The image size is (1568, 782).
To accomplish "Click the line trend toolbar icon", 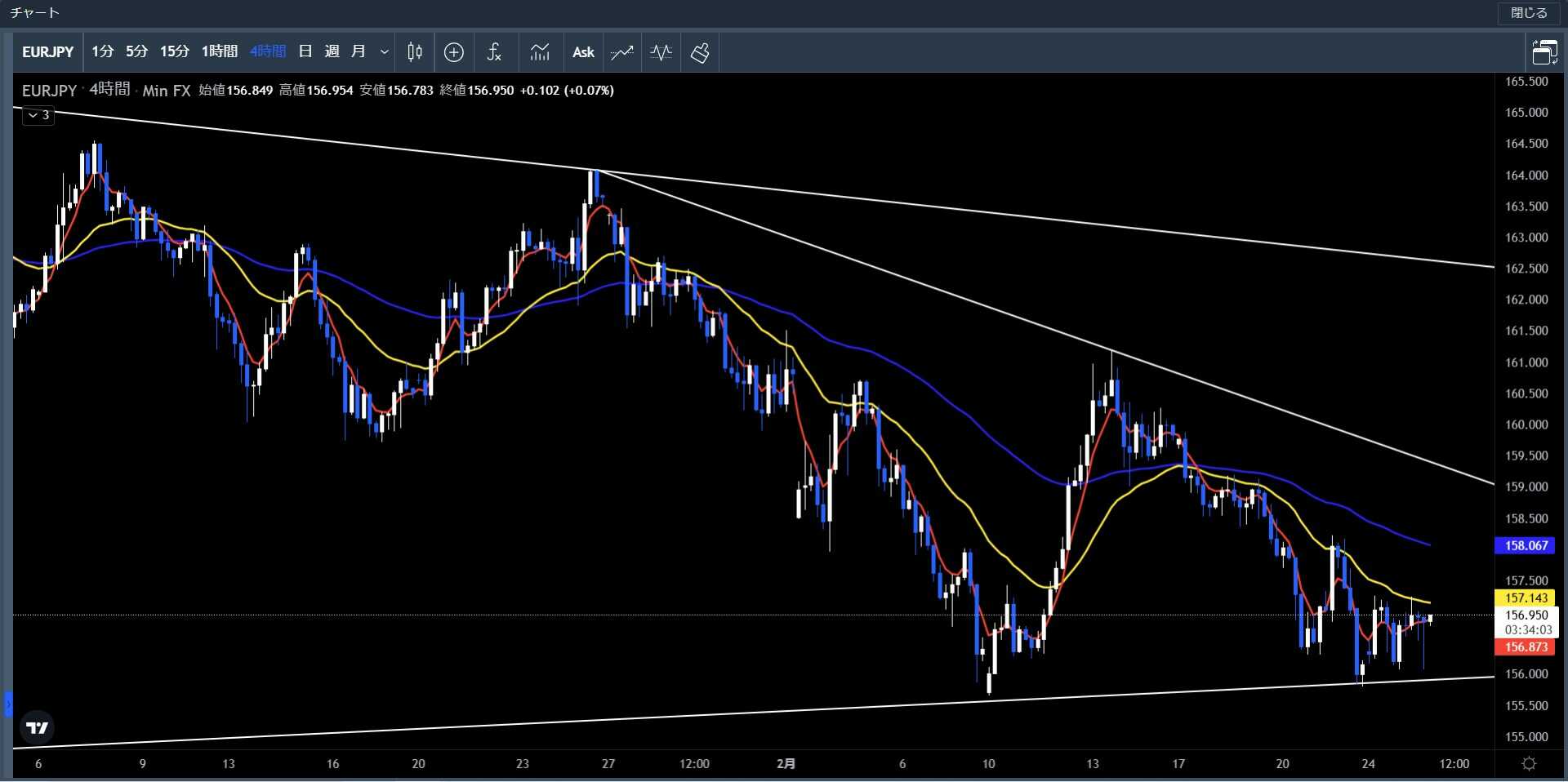I will click(622, 52).
